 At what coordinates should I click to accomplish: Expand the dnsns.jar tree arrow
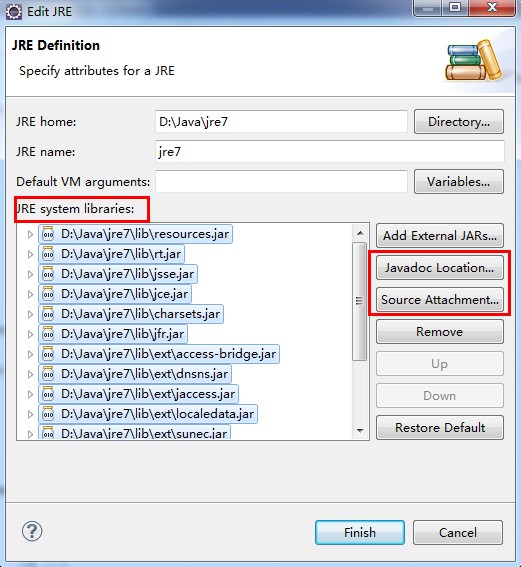[x=30, y=374]
